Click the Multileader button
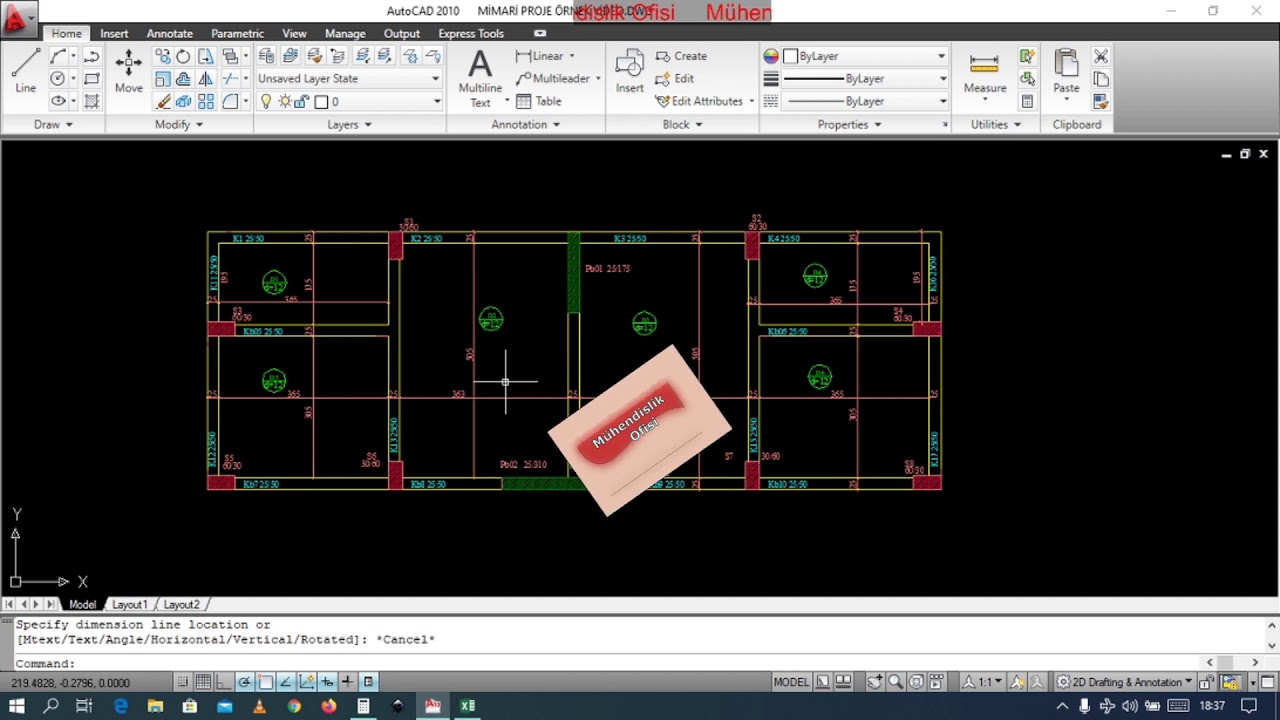The width and height of the screenshot is (1280, 720). pos(558,78)
